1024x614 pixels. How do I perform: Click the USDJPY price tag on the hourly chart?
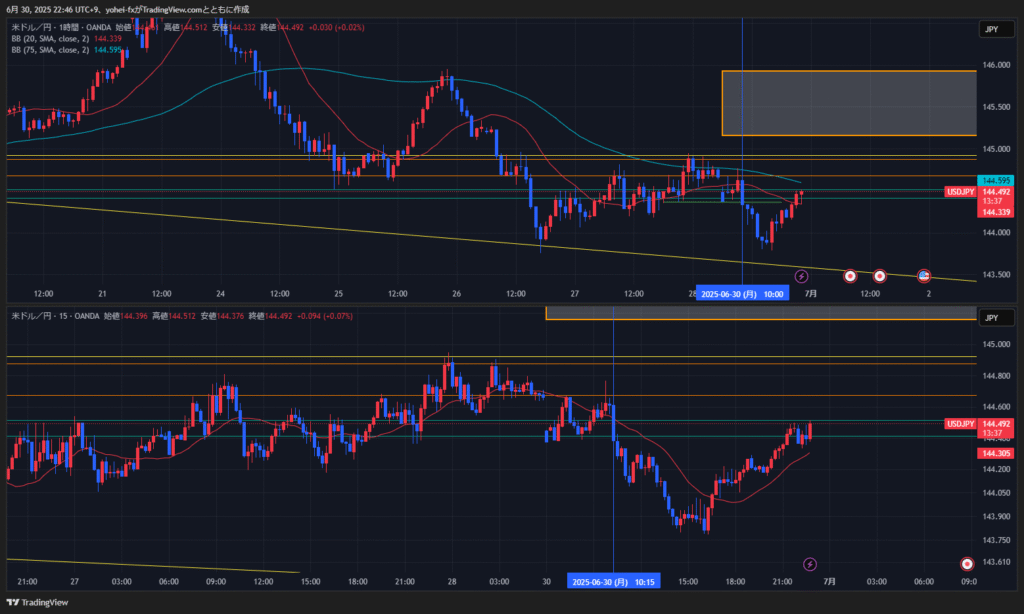[961, 192]
